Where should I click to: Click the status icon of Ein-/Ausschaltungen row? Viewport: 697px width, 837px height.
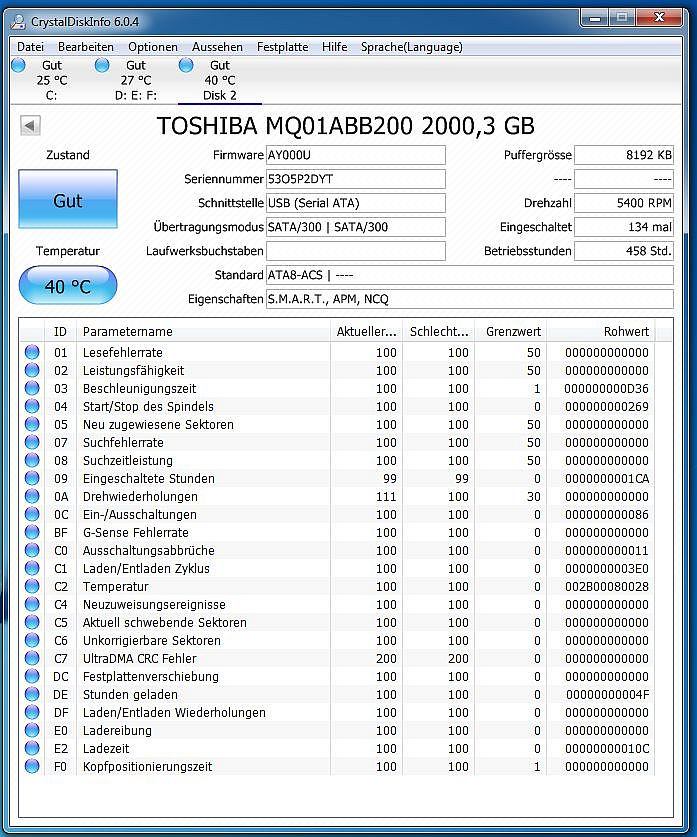pyautogui.click(x=32, y=514)
